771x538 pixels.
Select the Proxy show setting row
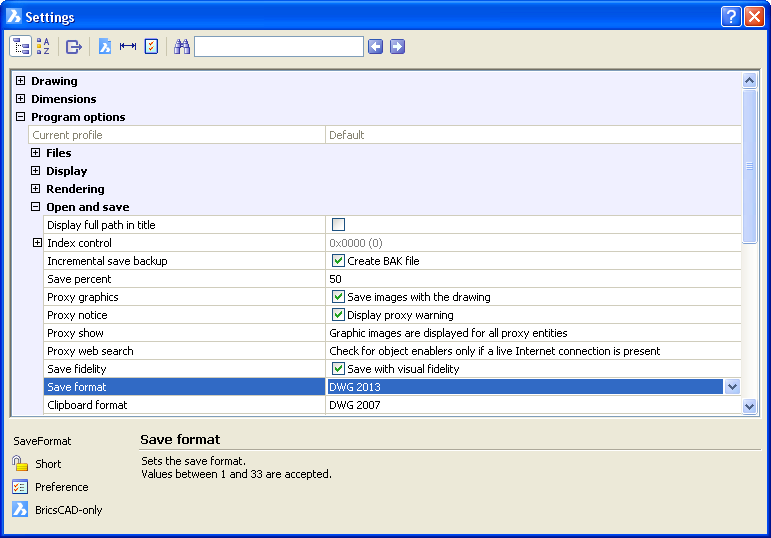tap(392, 333)
